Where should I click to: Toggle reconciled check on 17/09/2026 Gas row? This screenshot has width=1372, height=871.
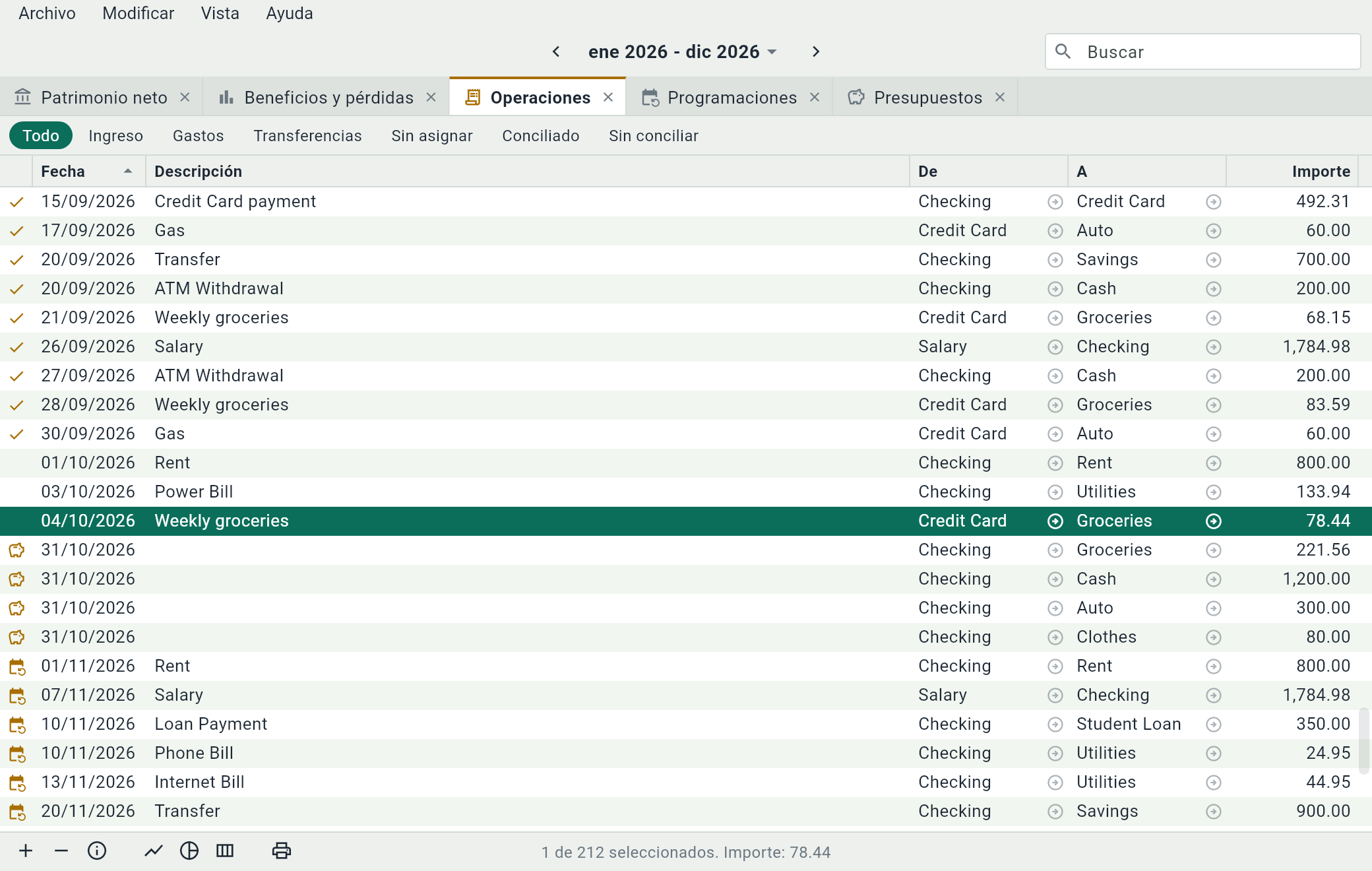point(16,231)
